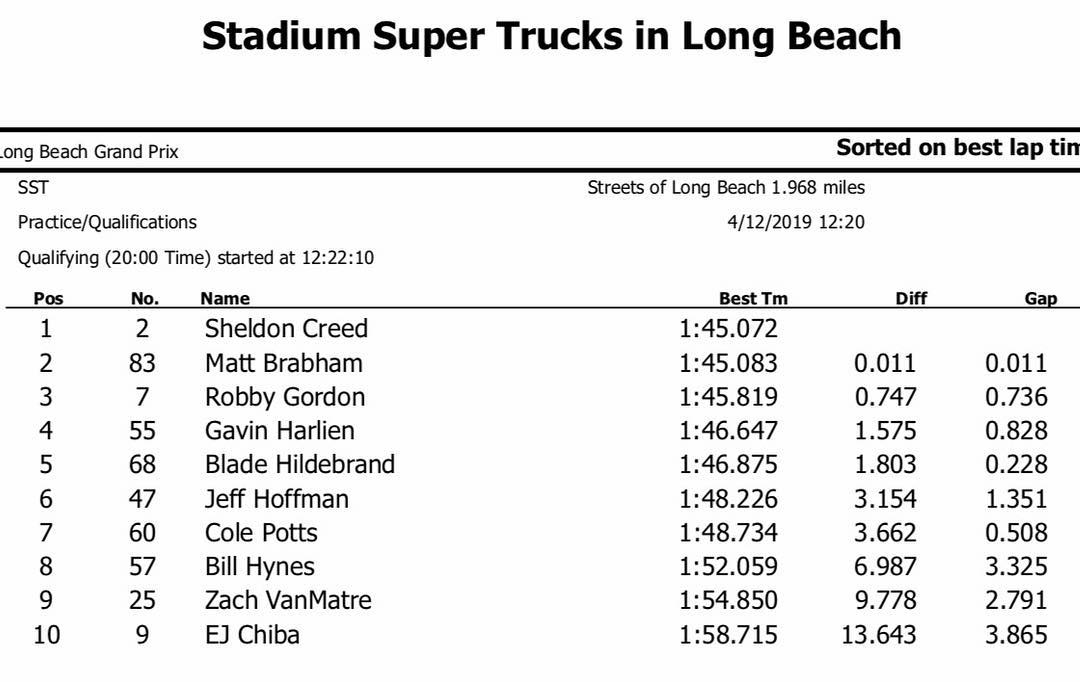The image size is (1080, 682).
Task: Click the Name column header
Action: (225, 298)
